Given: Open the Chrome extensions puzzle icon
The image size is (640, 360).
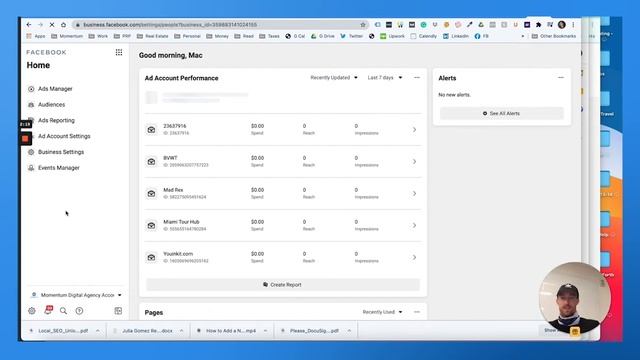Looking at the screenshot, I should 539,25.
